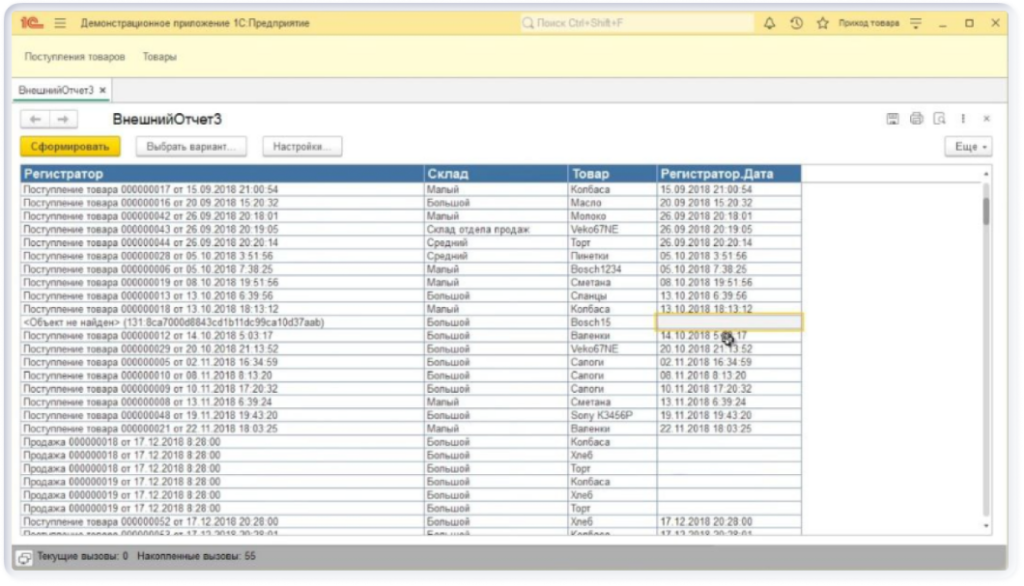
Task: Print the report using printer icon
Action: pyautogui.click(x=916, y=119)
